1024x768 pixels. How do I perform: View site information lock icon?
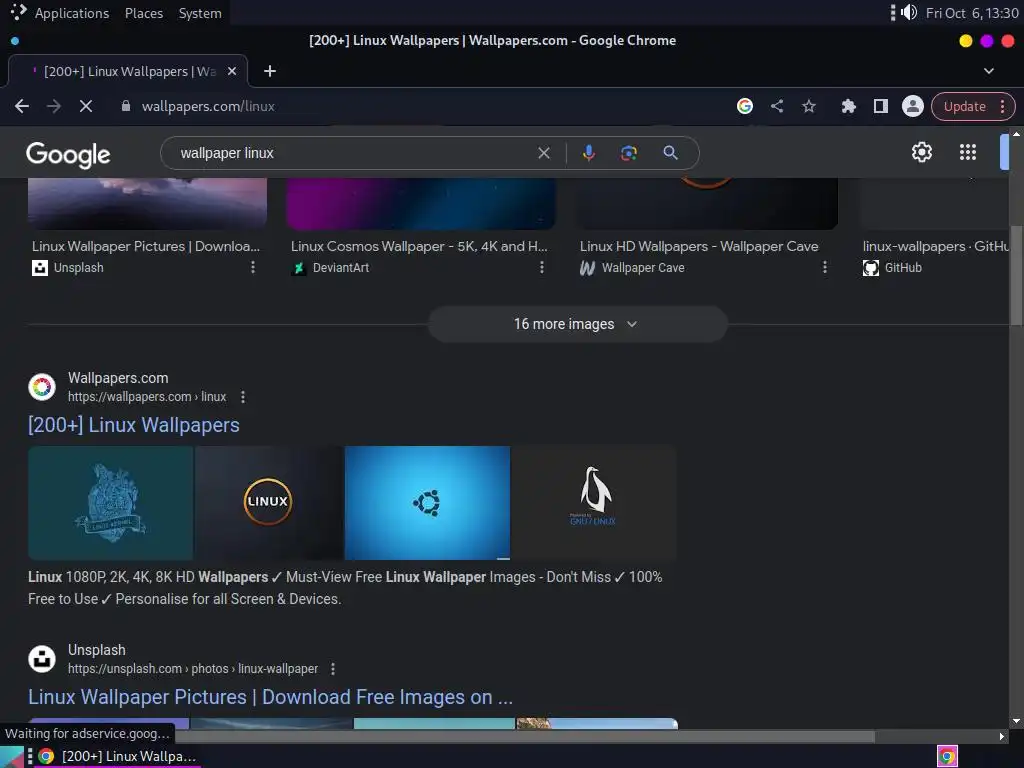(x=126, y=106)
